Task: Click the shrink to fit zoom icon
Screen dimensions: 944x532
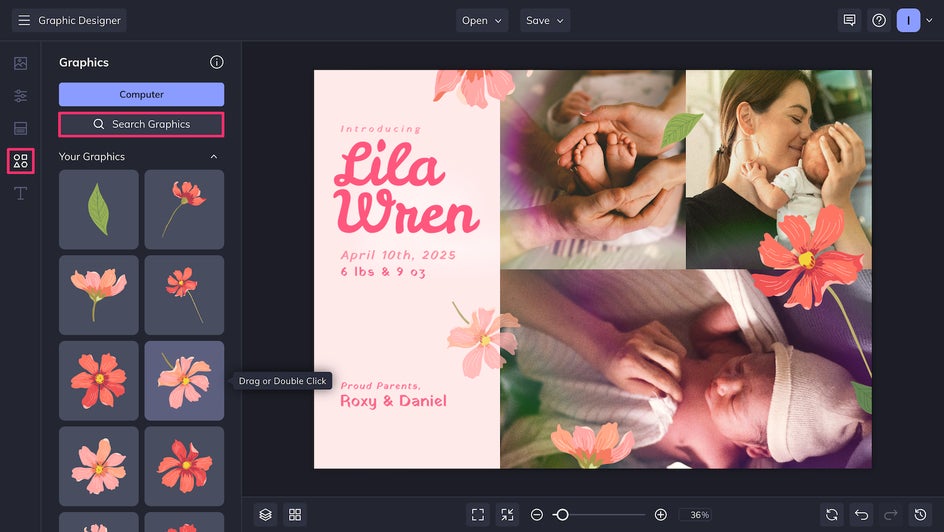Action: (x=508, y=515)
